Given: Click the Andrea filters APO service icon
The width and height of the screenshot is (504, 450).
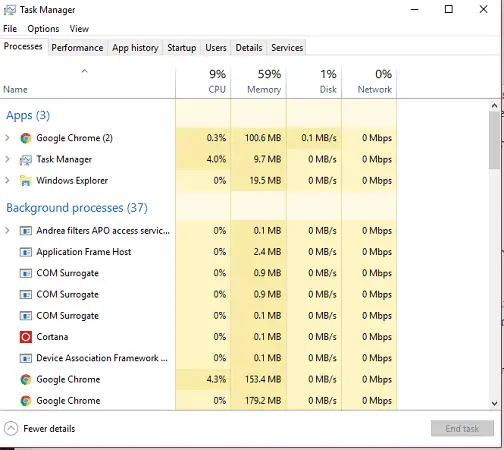Looking at the screenshot, I should point(26,231).
